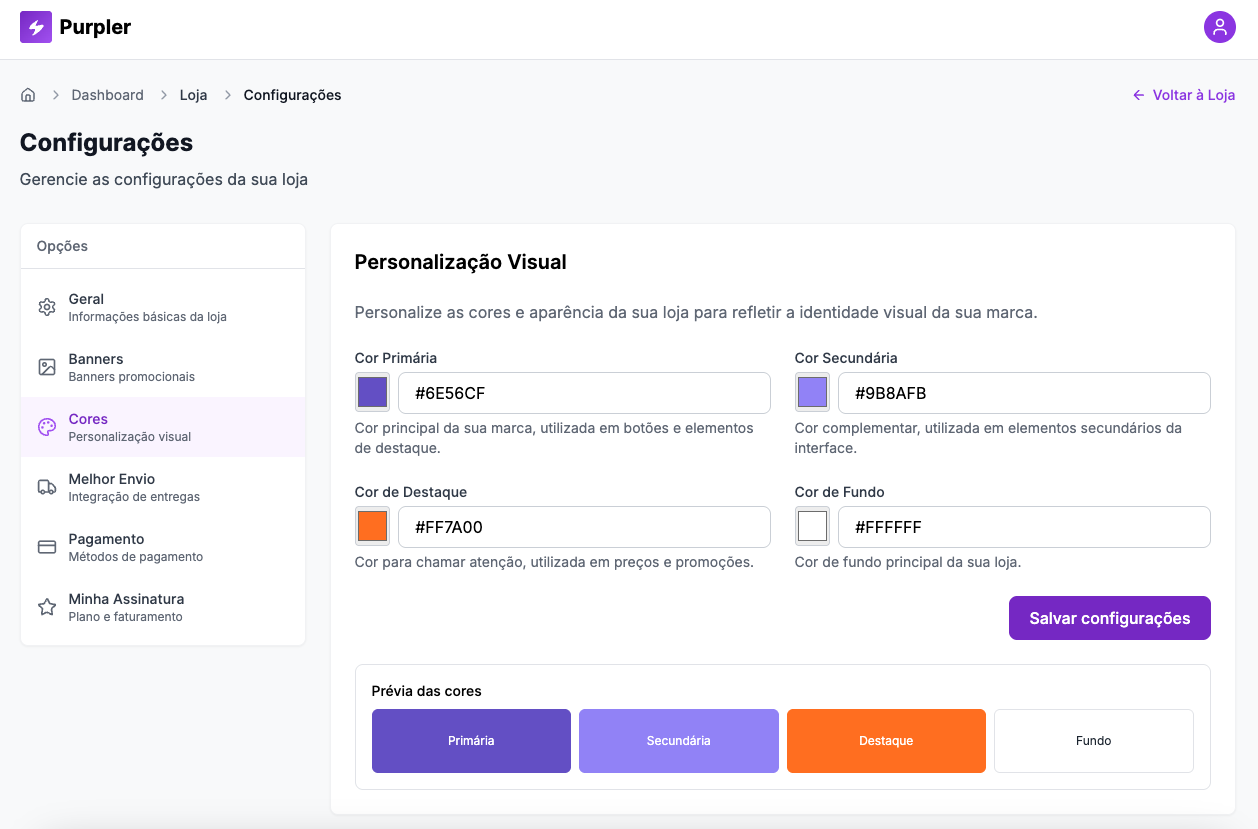Click Salvar configurações button

tap(1109, 617)
